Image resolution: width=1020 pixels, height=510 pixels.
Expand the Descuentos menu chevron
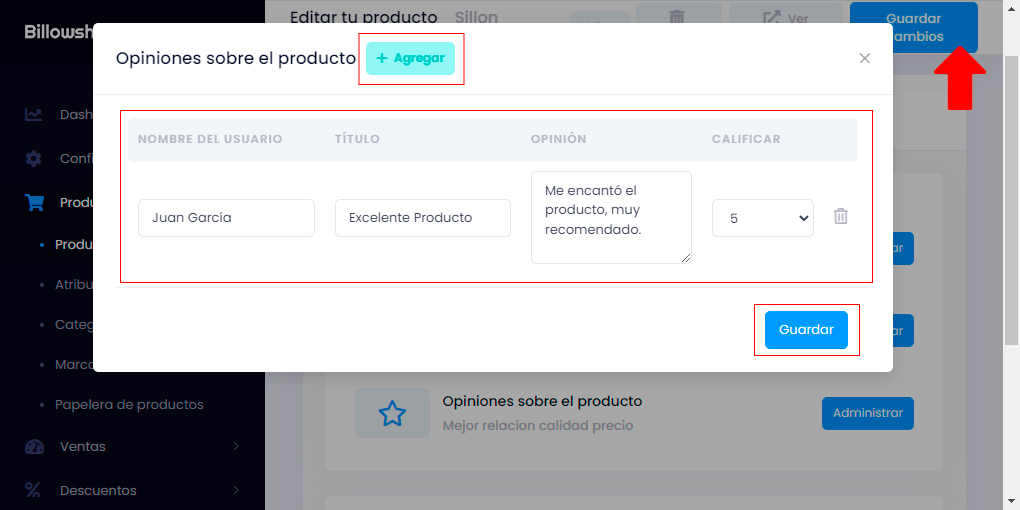[x=236, y=490]
